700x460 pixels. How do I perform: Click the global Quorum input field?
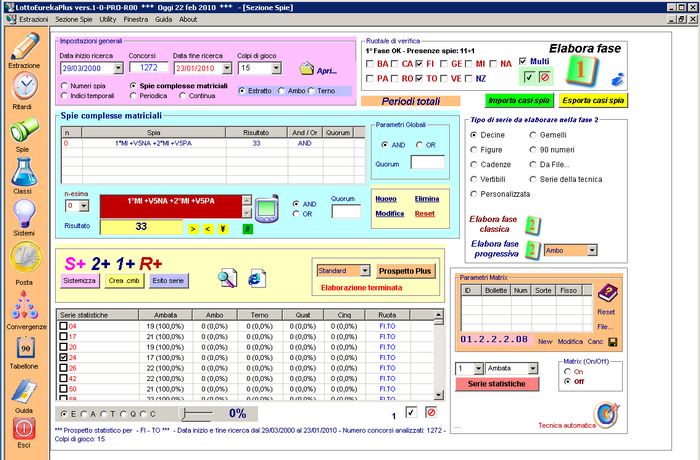point(428,162)
